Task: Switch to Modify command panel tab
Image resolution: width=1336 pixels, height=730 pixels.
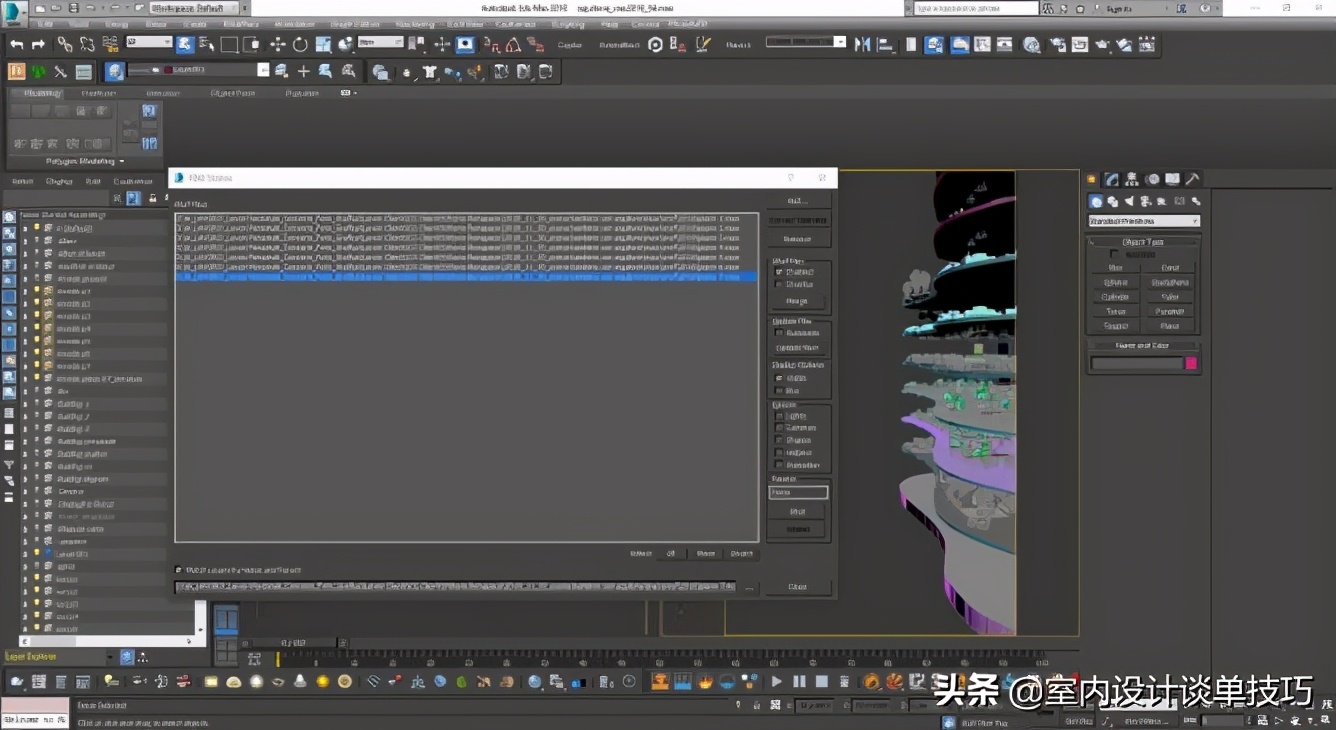Action: 1112,179
